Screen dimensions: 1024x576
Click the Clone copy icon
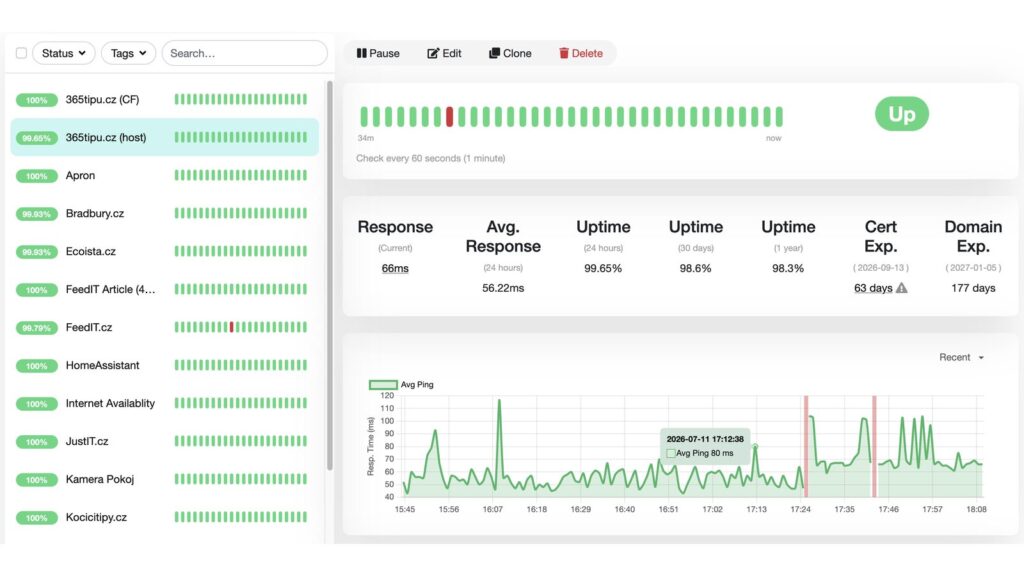494,53
